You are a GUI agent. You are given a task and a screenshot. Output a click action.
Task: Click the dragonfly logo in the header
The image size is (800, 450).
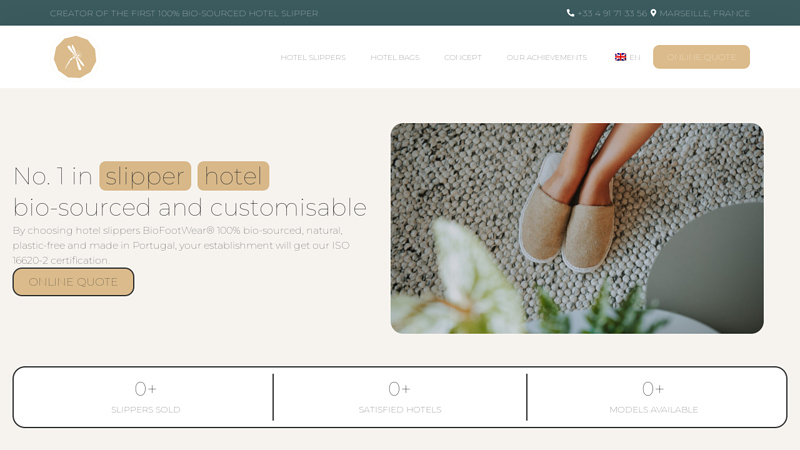[x=75, y=57]
